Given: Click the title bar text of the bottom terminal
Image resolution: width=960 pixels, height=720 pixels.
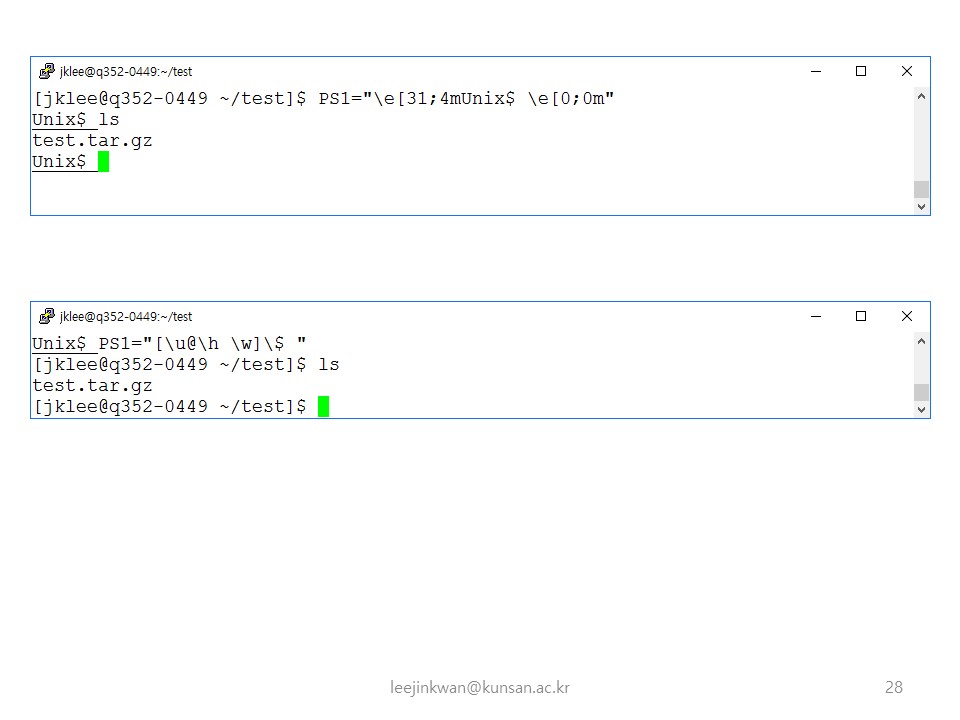Looking at the screenshot, I should pos(126,317).
